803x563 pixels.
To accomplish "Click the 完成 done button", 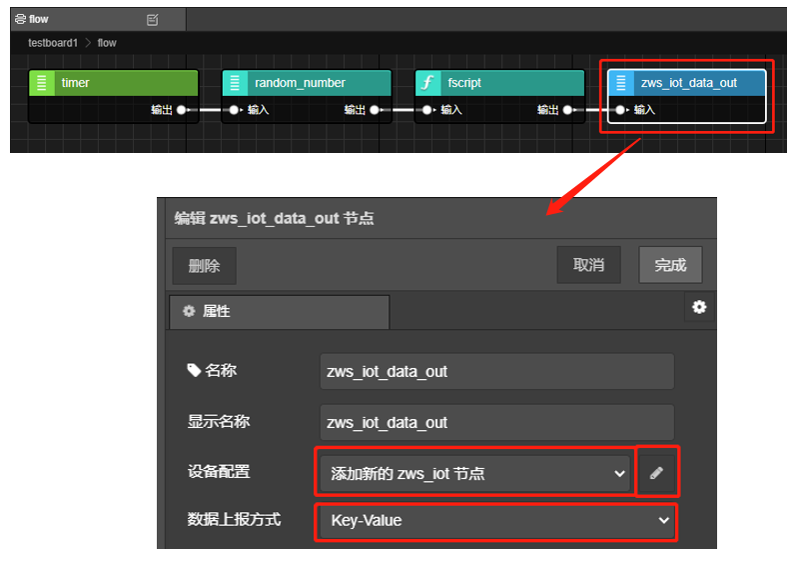I will tap(670, 265).
